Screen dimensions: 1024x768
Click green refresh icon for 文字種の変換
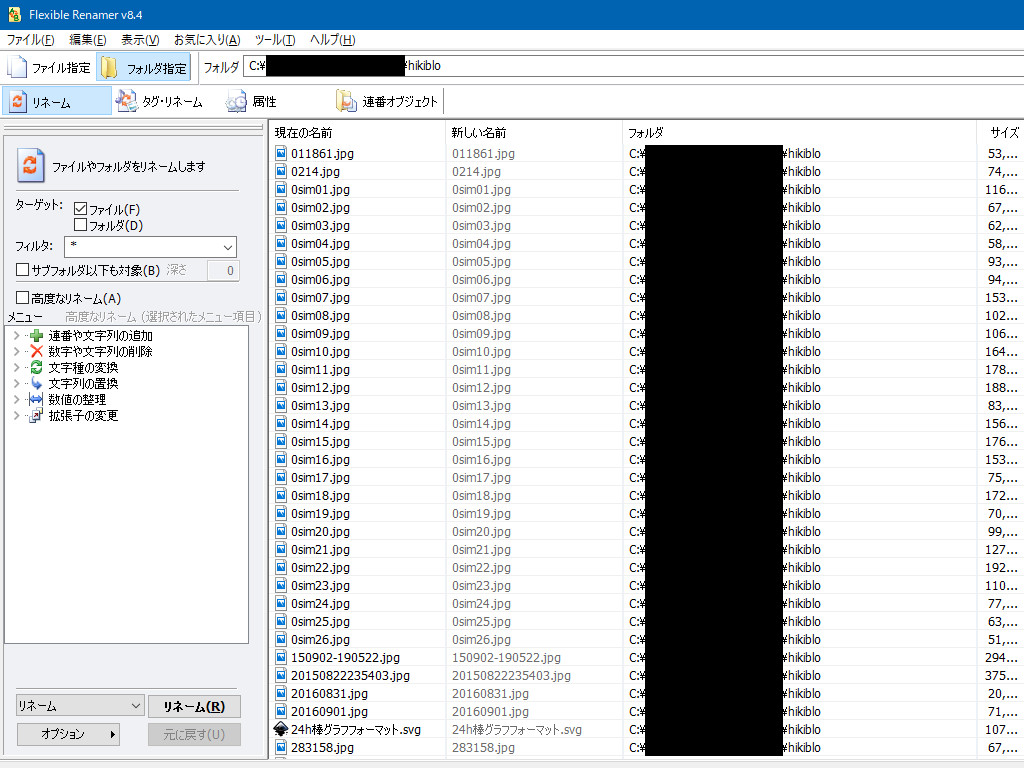click(37, 368)
